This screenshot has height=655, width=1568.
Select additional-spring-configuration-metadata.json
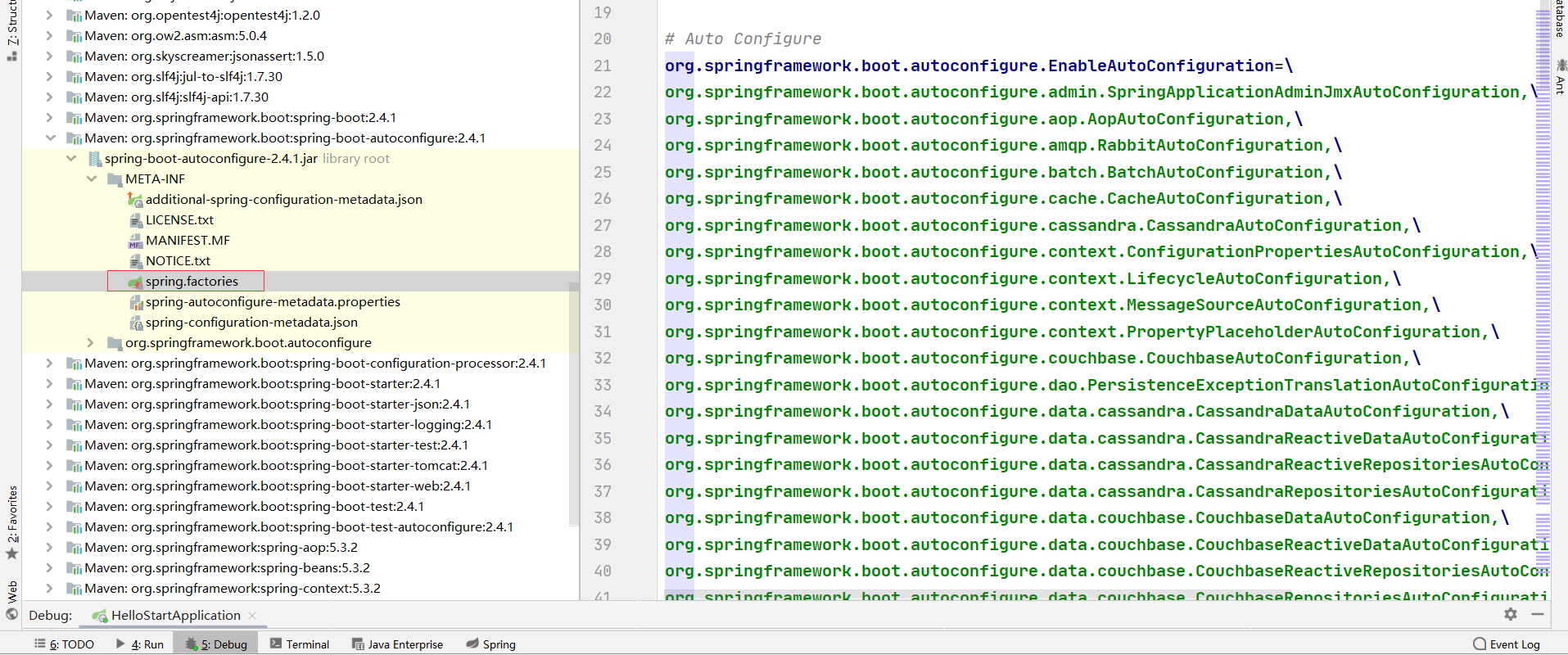click(x=284, y=200)
